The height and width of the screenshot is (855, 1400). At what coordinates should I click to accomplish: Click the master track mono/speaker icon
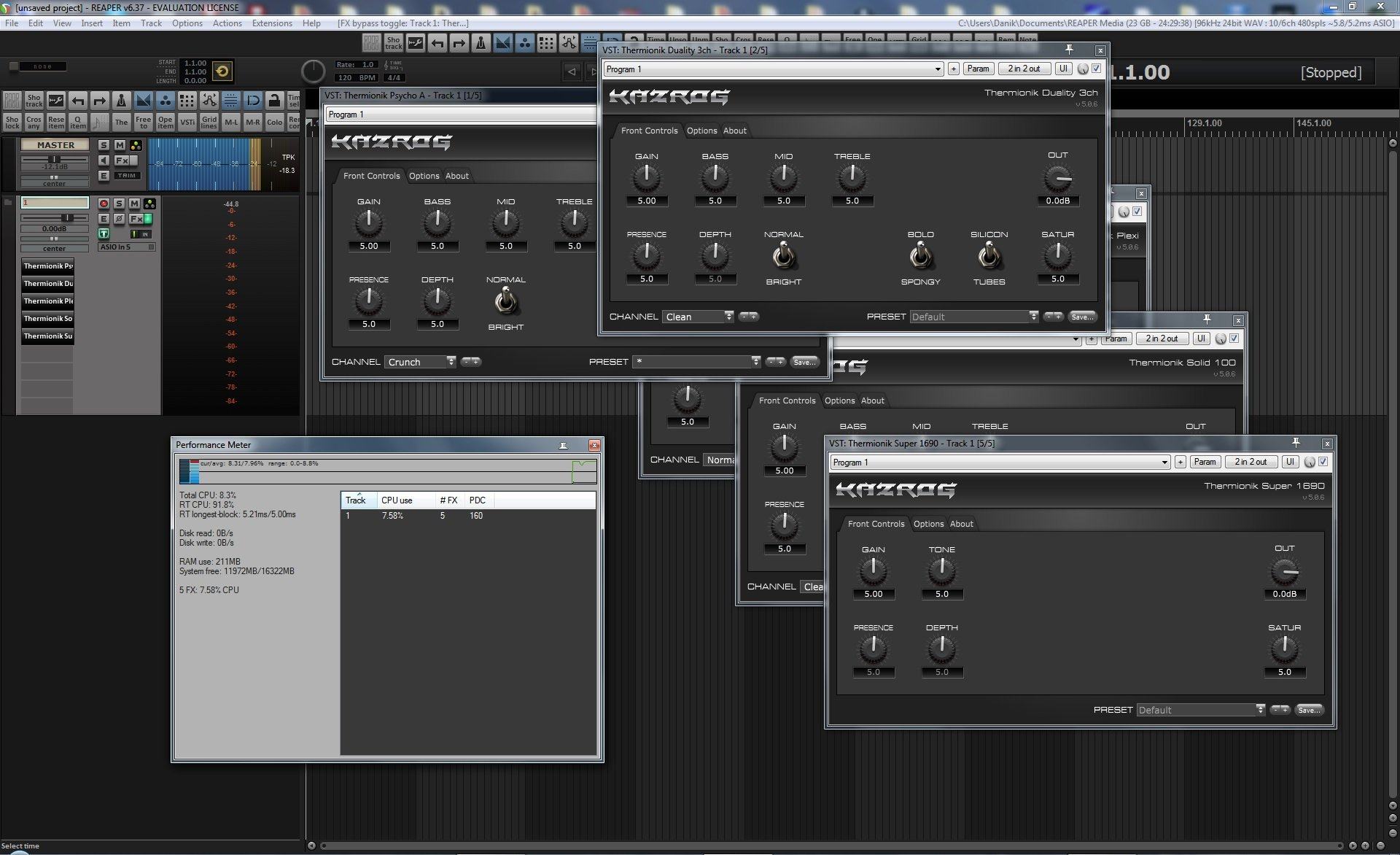(104, 160)
